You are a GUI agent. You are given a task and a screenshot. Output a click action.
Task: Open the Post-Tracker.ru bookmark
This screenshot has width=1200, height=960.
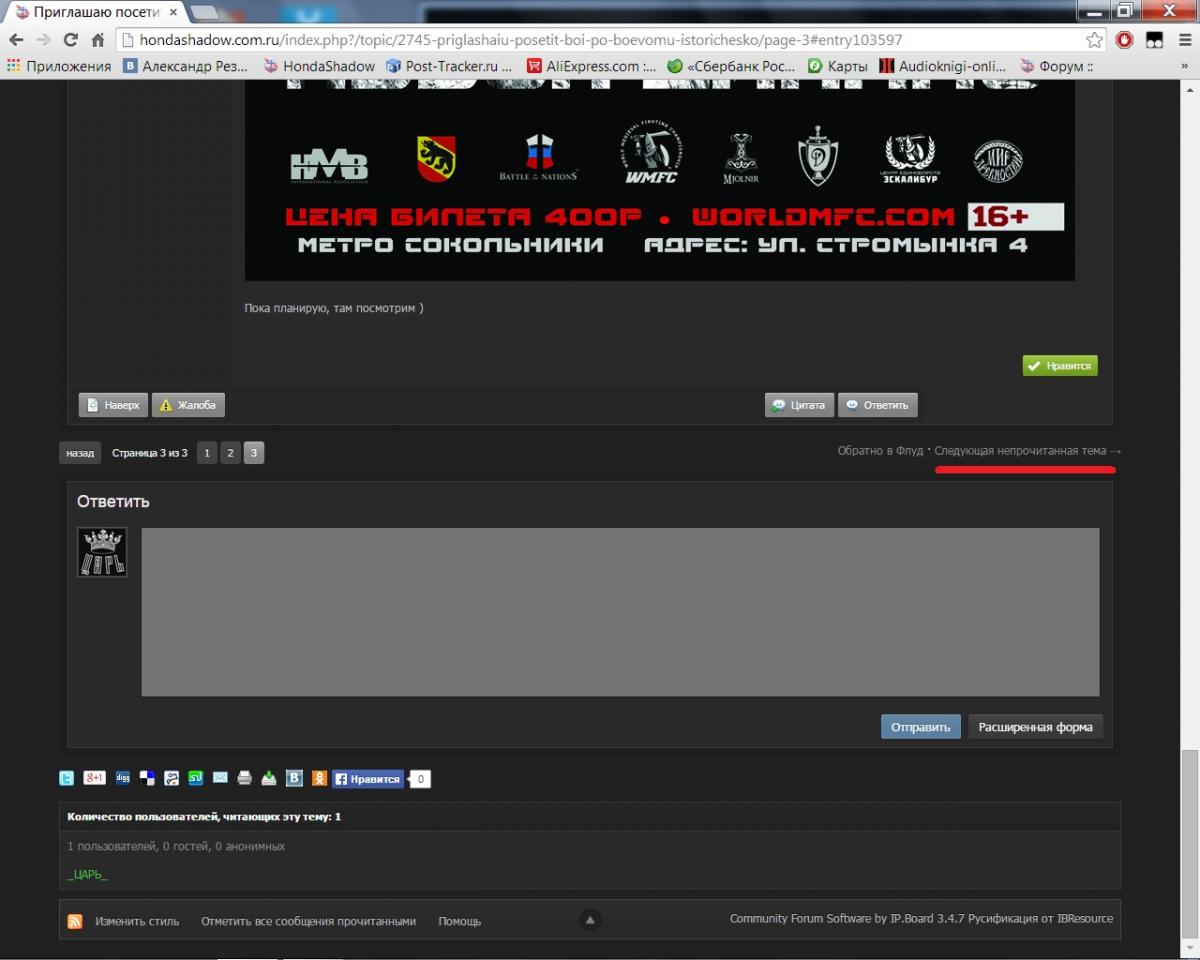tap(449, 66)
